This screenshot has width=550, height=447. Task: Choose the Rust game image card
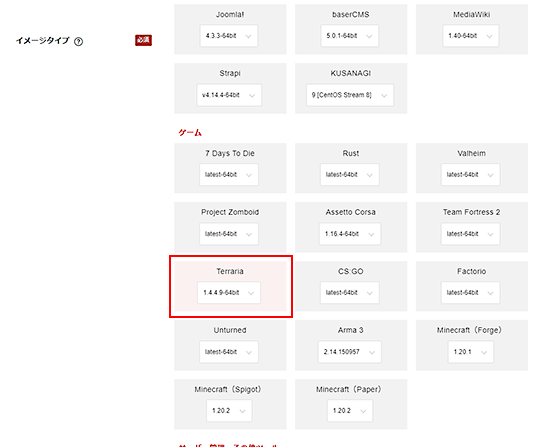point(351,168)
